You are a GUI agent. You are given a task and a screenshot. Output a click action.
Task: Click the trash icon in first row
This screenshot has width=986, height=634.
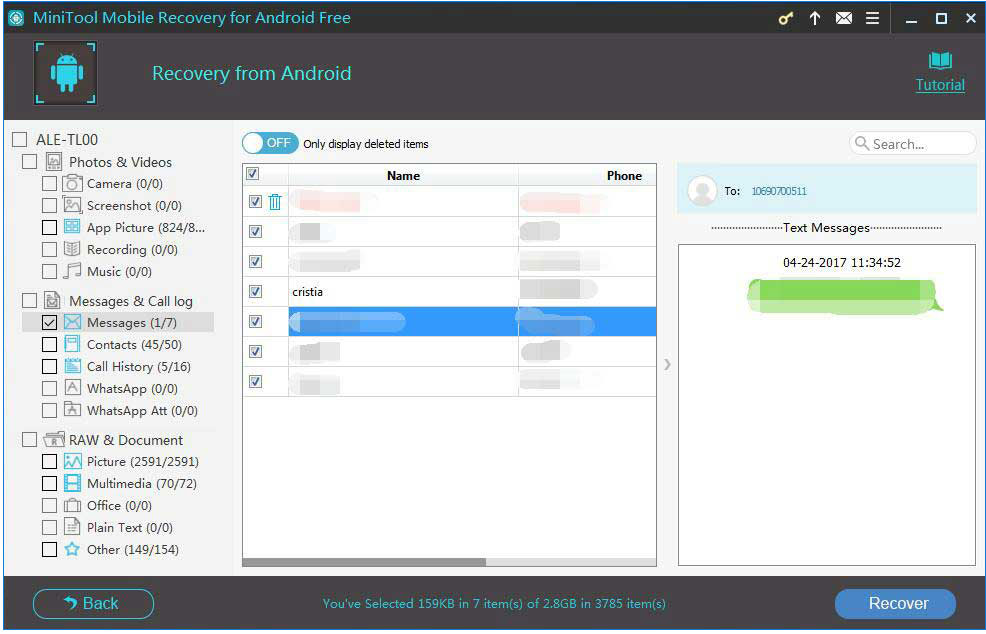[x=275, y=202]
